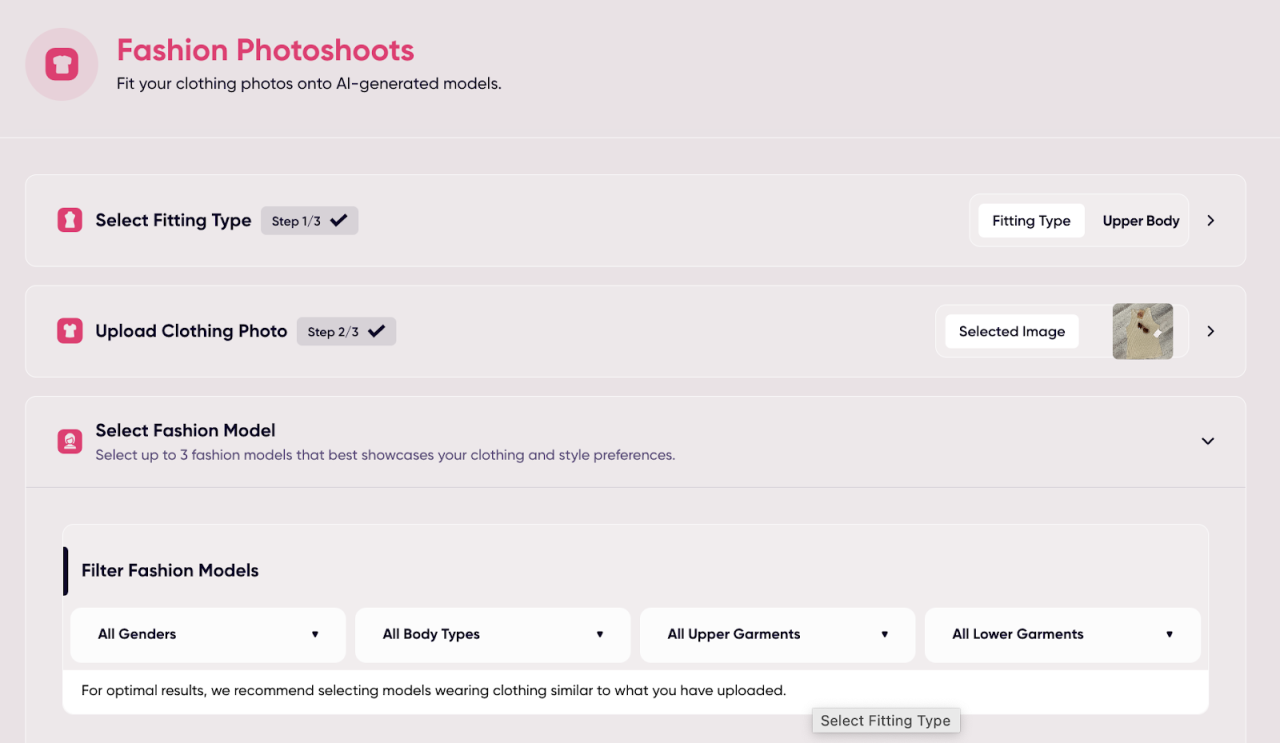Click the Upload Clothing Photo heading
The height and width of the screenshot is (743, 1280).
coord(191,331)
